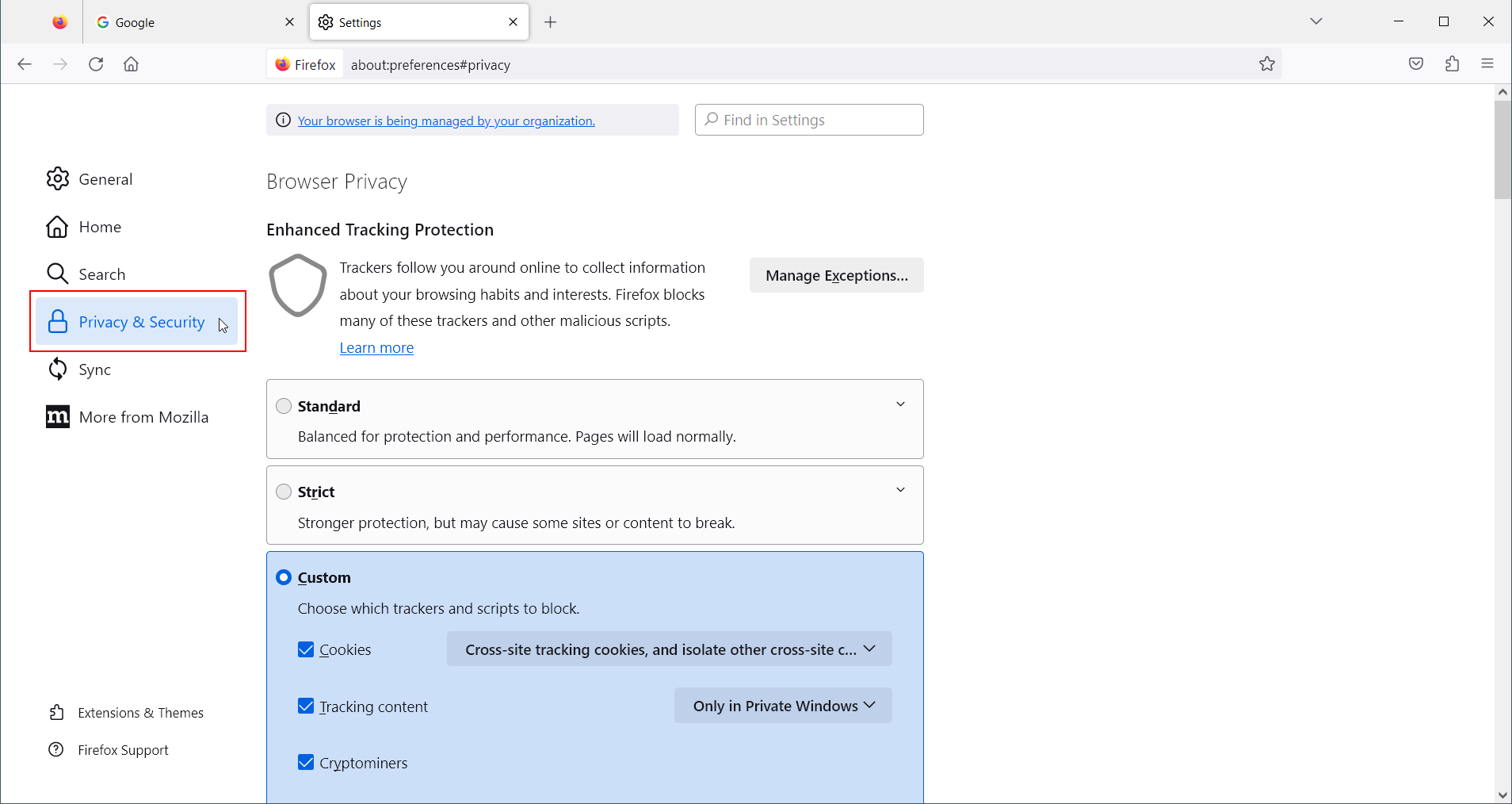The height and width of the screenshot is (804, 1512).
Task: Open Search settings via magnifier icon
Action: 57,274
